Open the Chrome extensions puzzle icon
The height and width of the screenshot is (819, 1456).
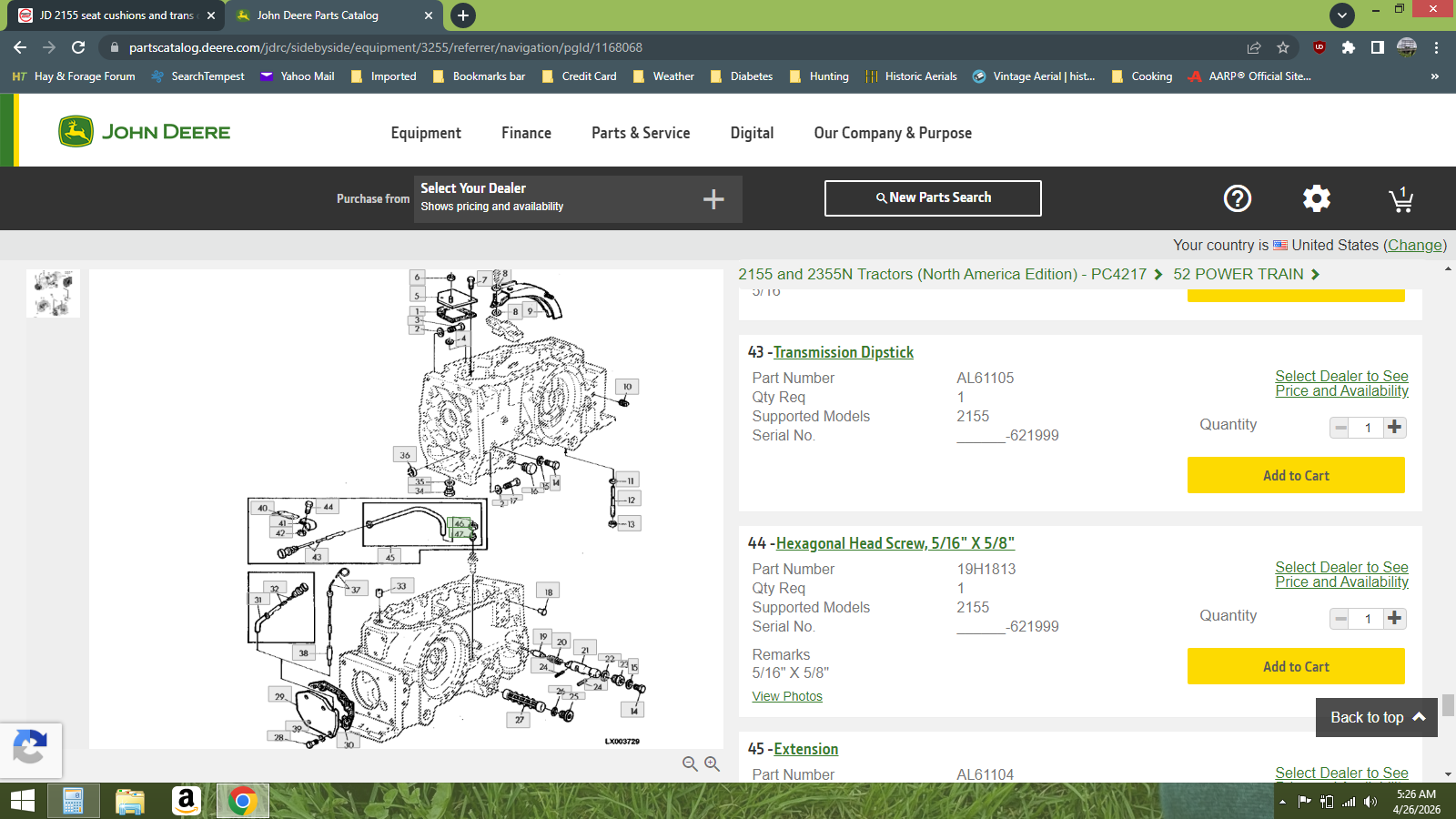1348,47
